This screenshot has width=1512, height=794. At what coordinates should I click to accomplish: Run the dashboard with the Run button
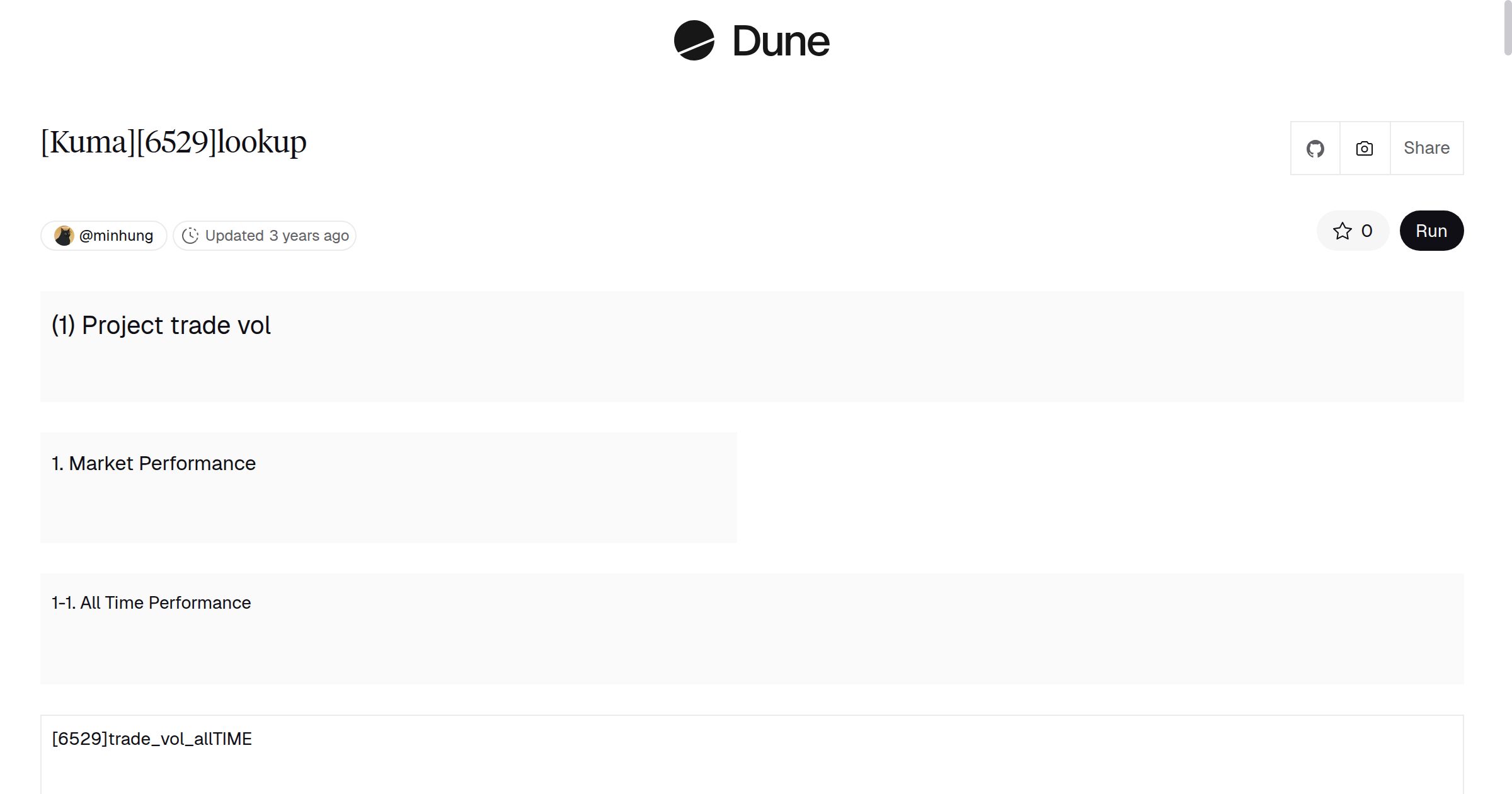[1431, 231]
